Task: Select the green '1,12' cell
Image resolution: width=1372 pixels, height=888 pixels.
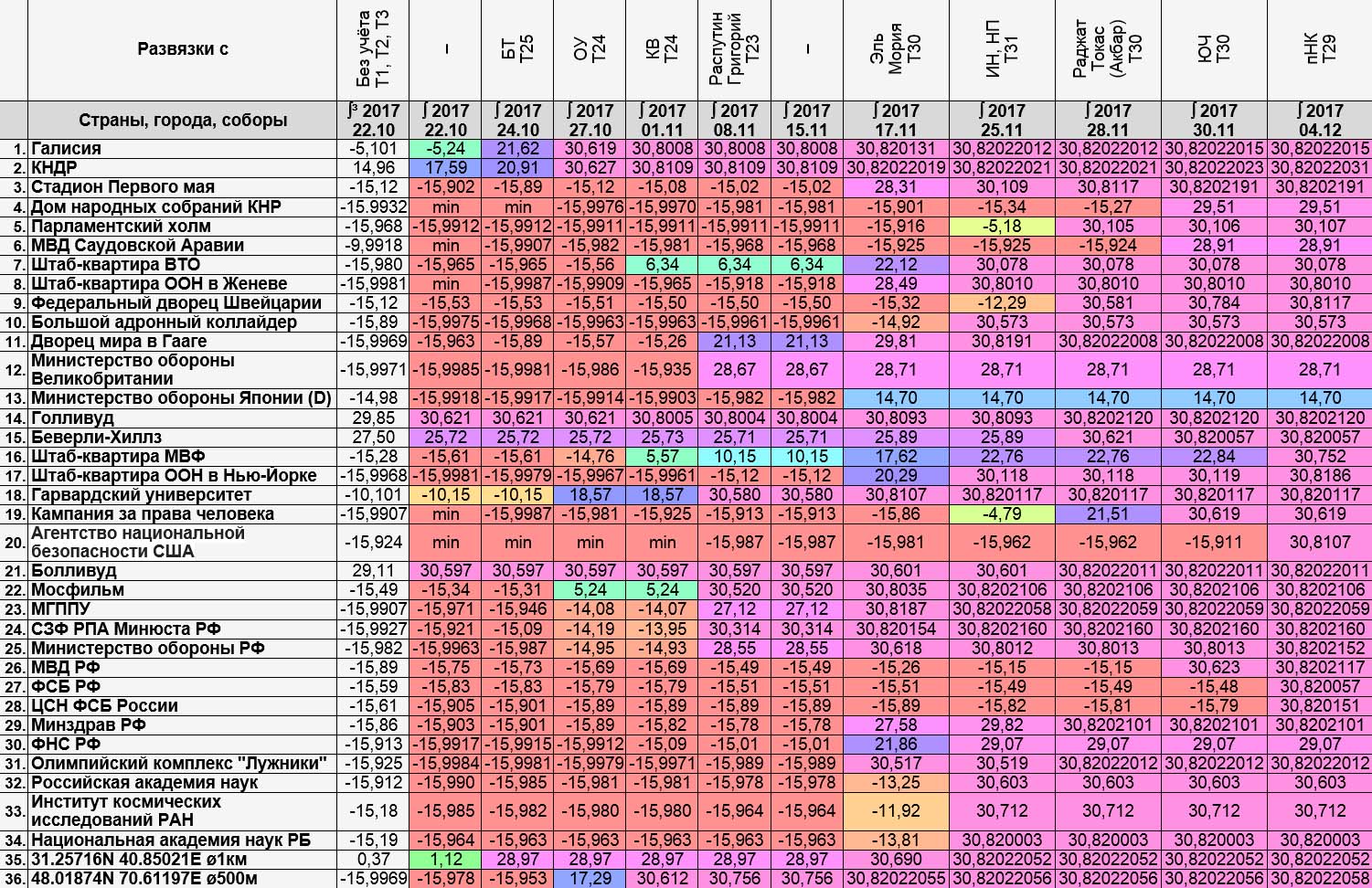Action: tap(446, 859)
